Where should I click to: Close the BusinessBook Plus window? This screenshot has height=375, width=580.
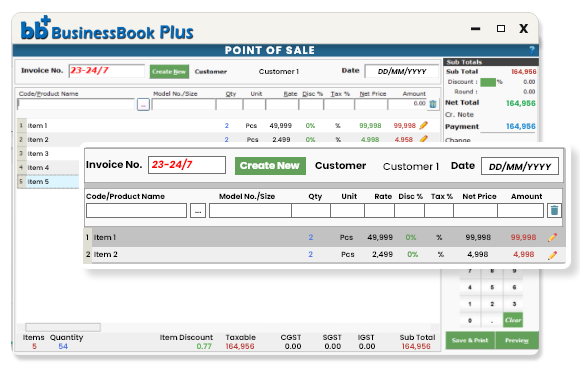(523, 28)
